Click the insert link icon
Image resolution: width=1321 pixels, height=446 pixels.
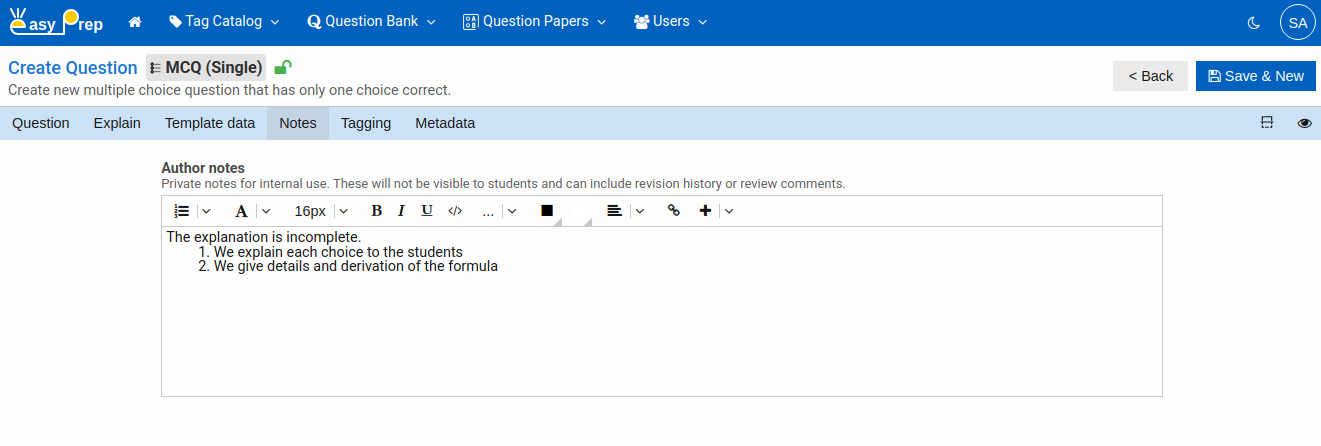673,211
